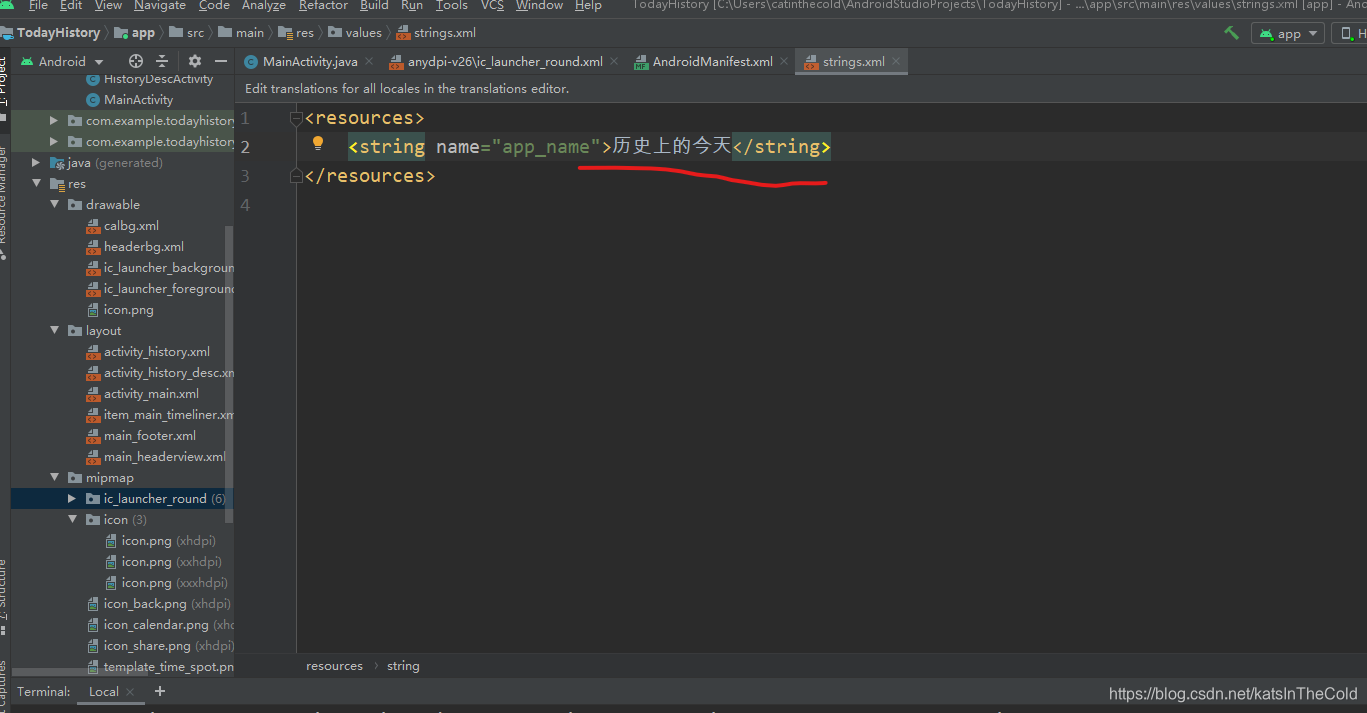Image resolution: width=1367 pixels, height=713 pixels.
Task: Open main_headerview.xml layout file
Action: point(164,457)
